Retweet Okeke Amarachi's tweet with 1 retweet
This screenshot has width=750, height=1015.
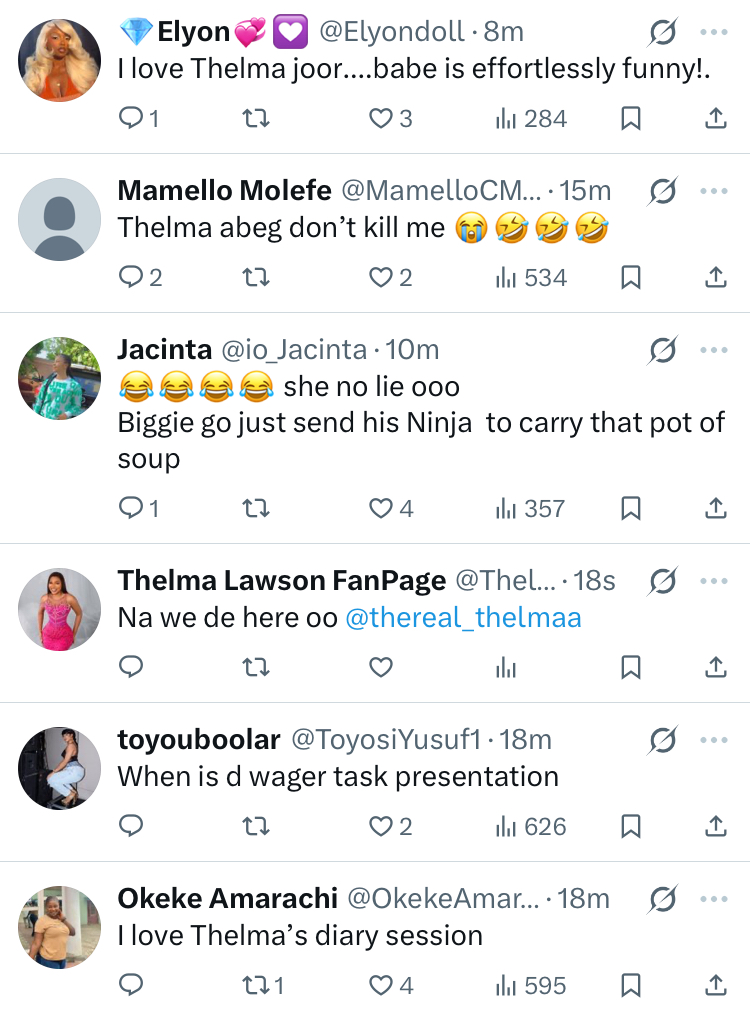click(256, 986)
